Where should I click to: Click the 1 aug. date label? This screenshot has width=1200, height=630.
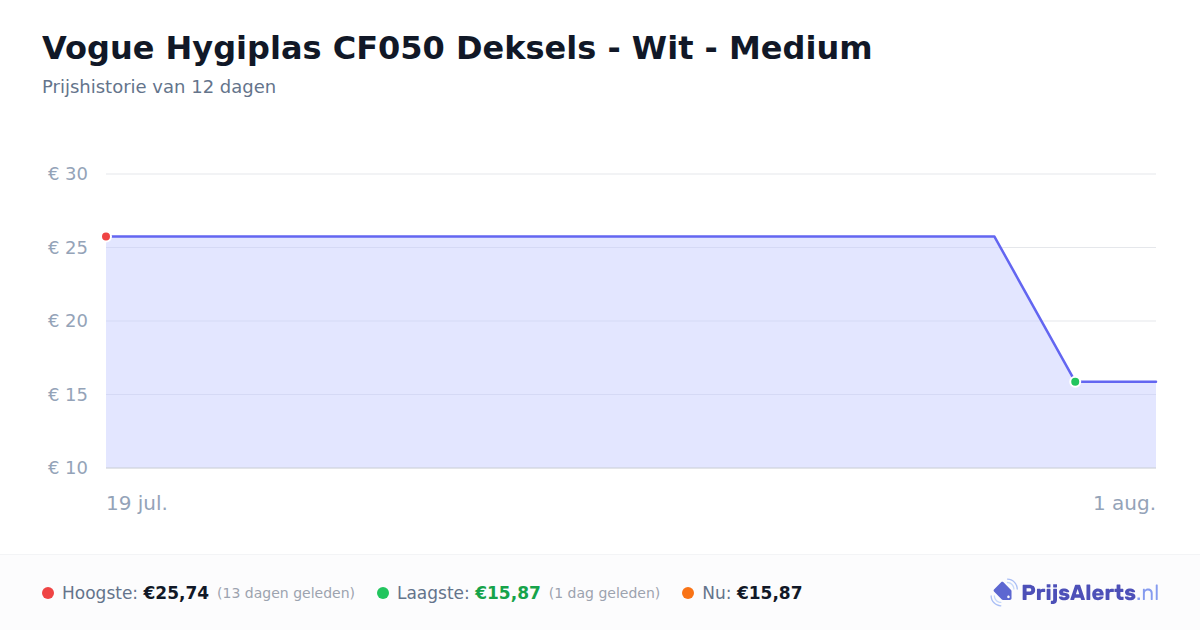(1124, 503)
